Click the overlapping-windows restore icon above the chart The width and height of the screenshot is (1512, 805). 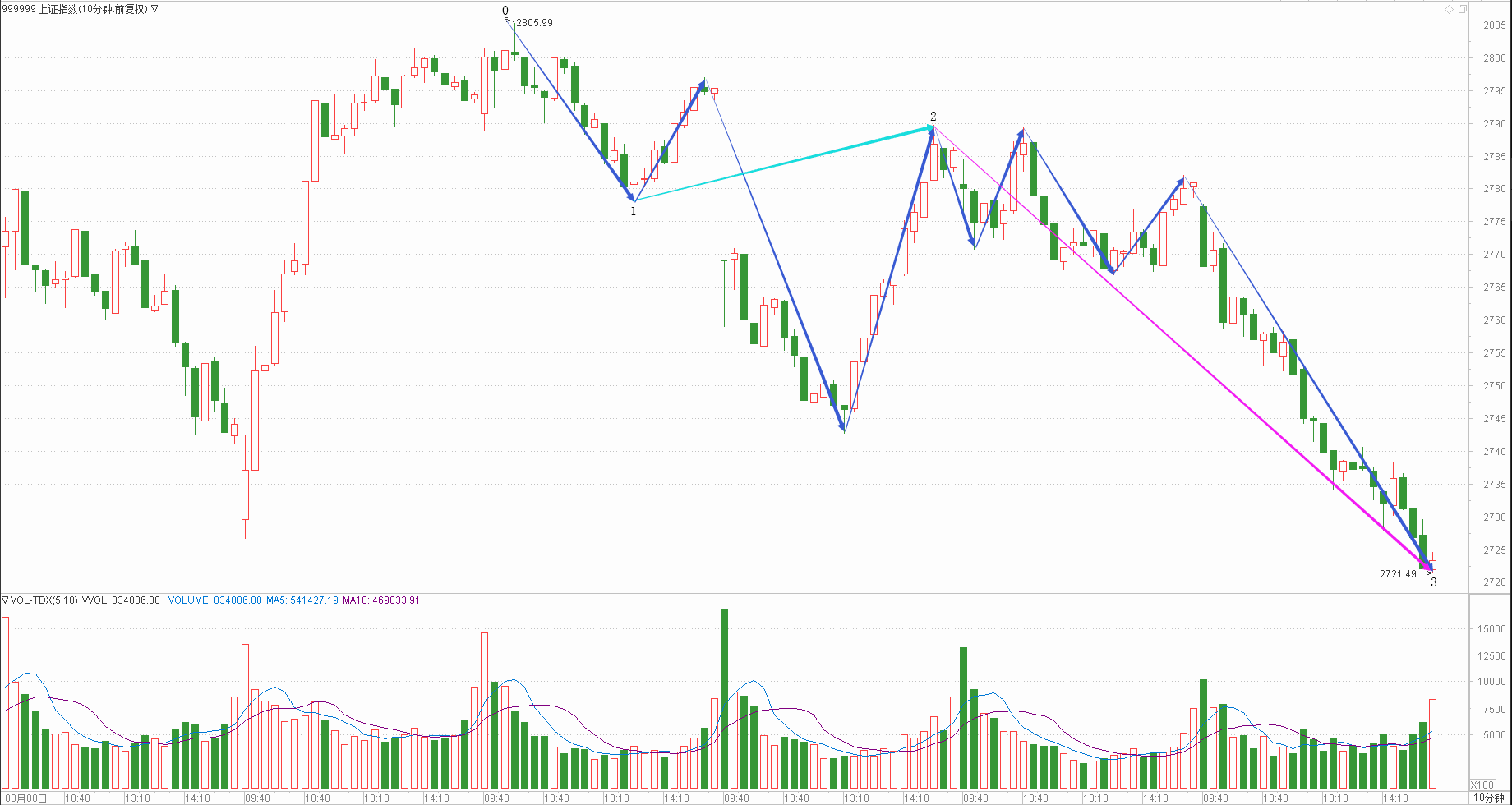[x=1463, y=9]
